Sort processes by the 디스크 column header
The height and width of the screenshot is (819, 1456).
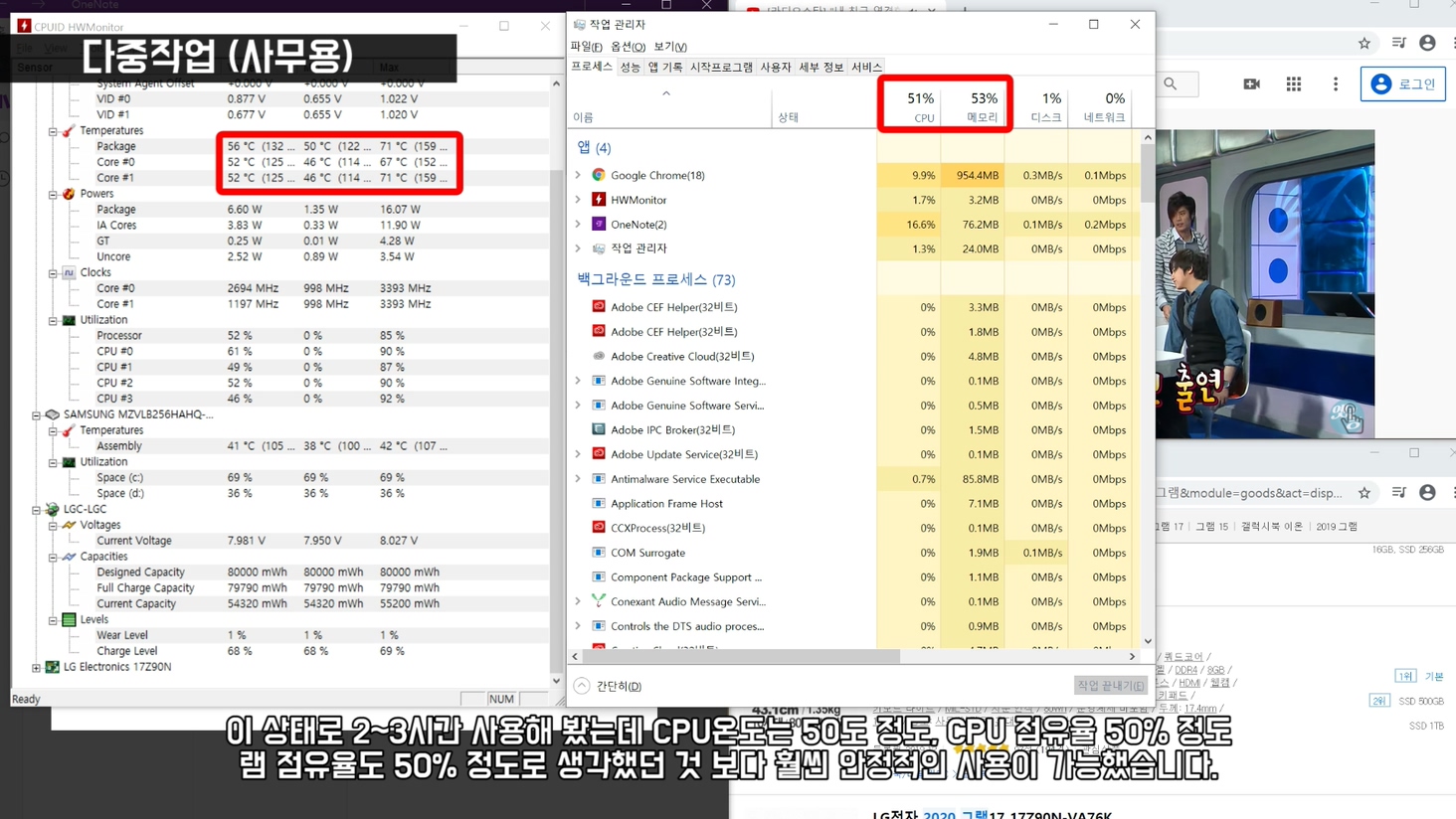click(1036, 106)
